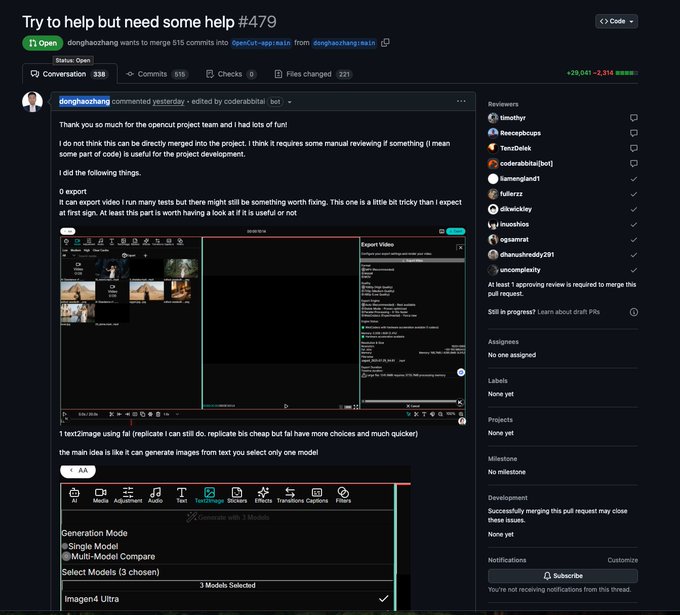
Task: Open reviewer dhanushreddy291's name link
Action: click(x=527, y=255)
